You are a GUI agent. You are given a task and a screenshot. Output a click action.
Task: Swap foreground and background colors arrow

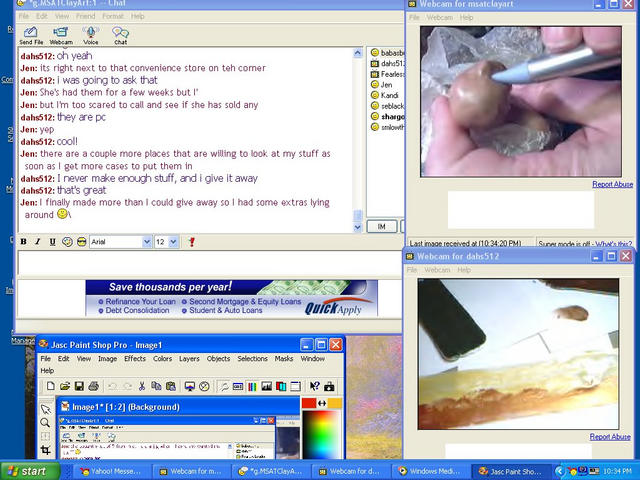(x=322, y=403)
